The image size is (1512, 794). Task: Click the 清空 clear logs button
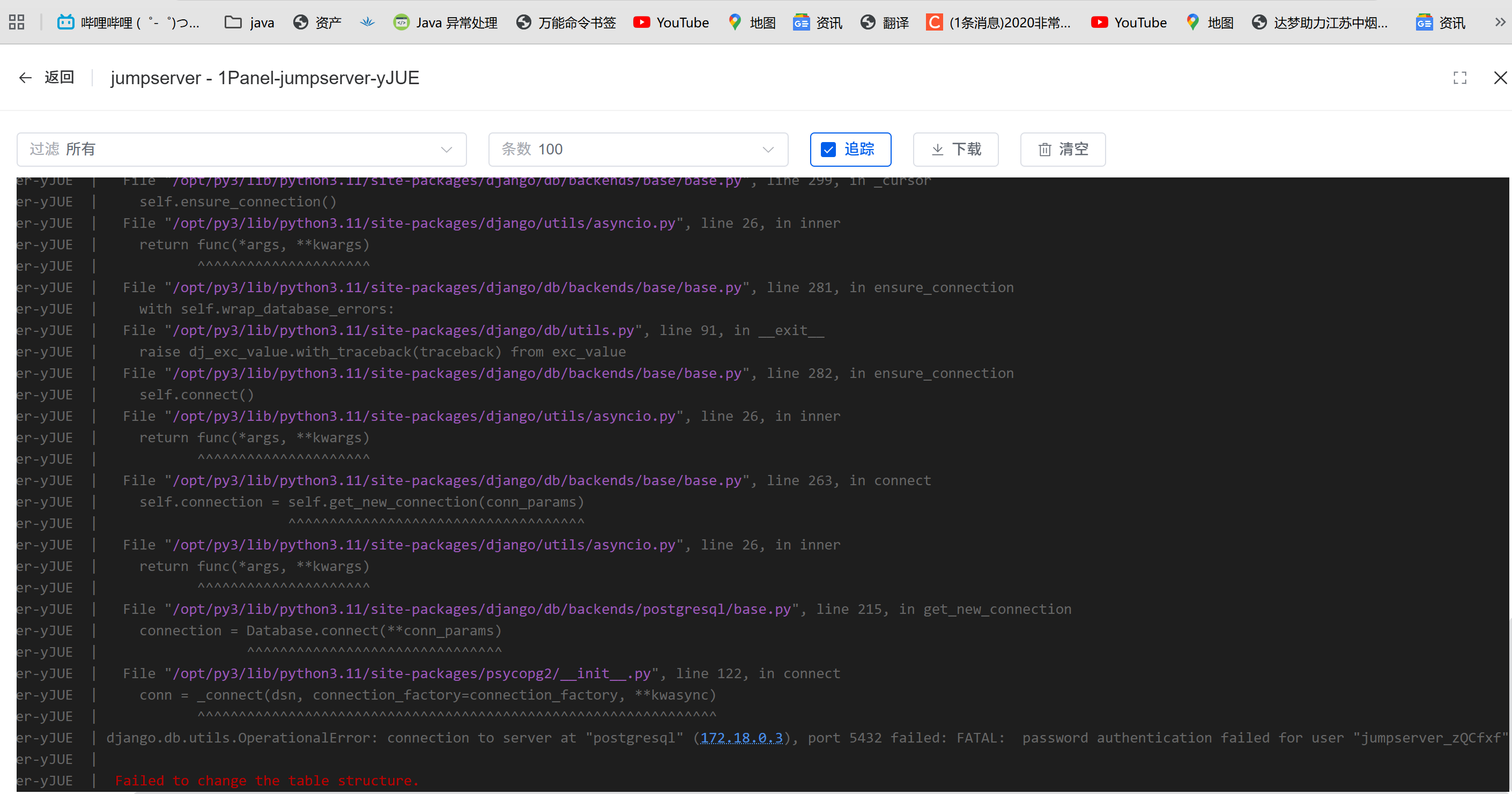tap(1063, 150)
